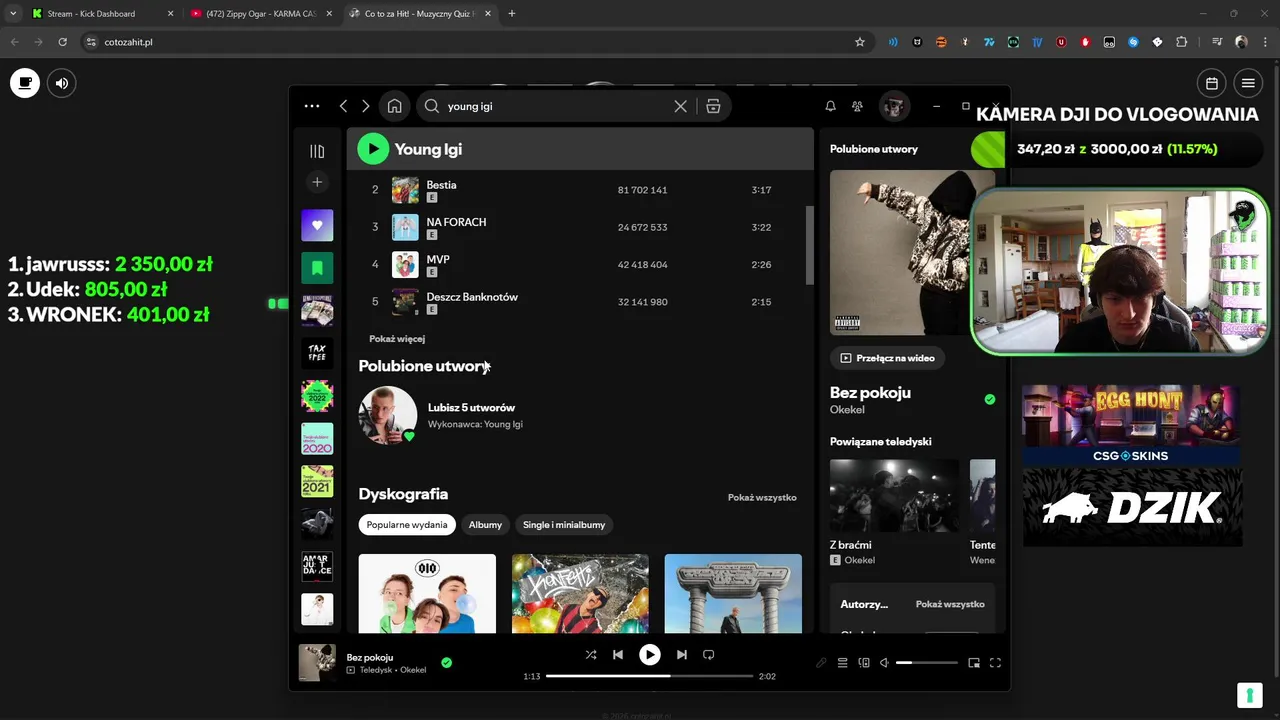Skip to next track

pyautogui.click(x=682, y=655)
